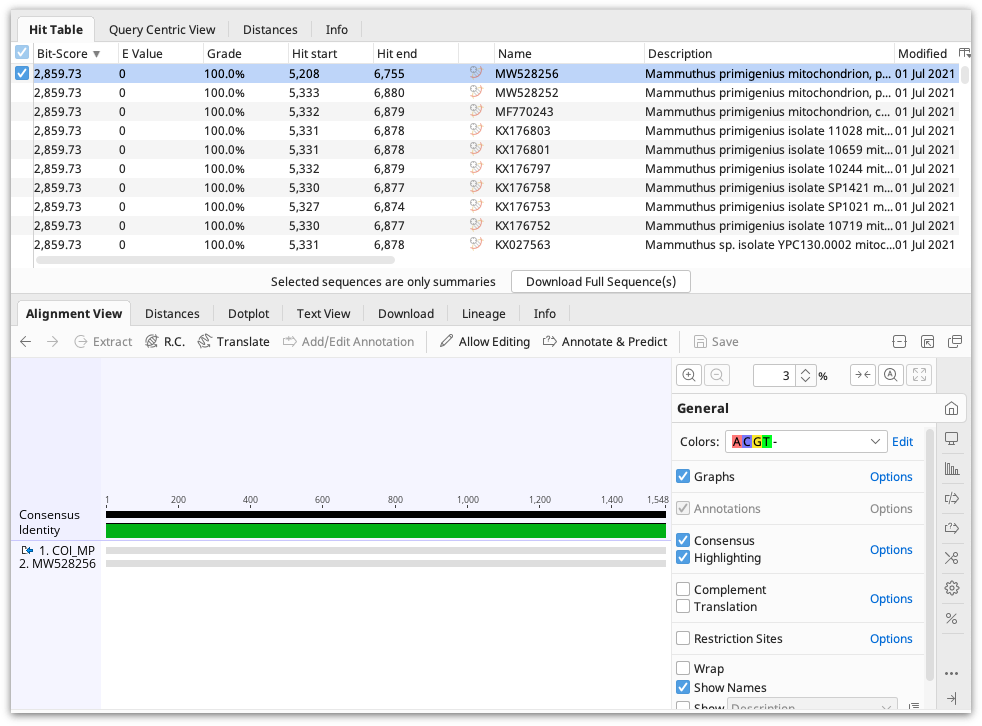Enable the Wrap checkbox
This screenshot has height=726, width=982.
click(x=683, y=668)
